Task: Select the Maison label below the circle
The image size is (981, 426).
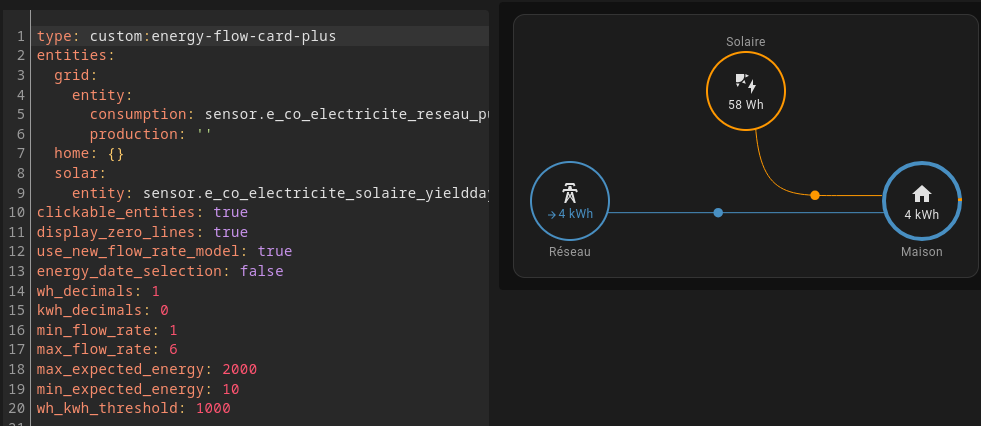Action: (922, 251)
